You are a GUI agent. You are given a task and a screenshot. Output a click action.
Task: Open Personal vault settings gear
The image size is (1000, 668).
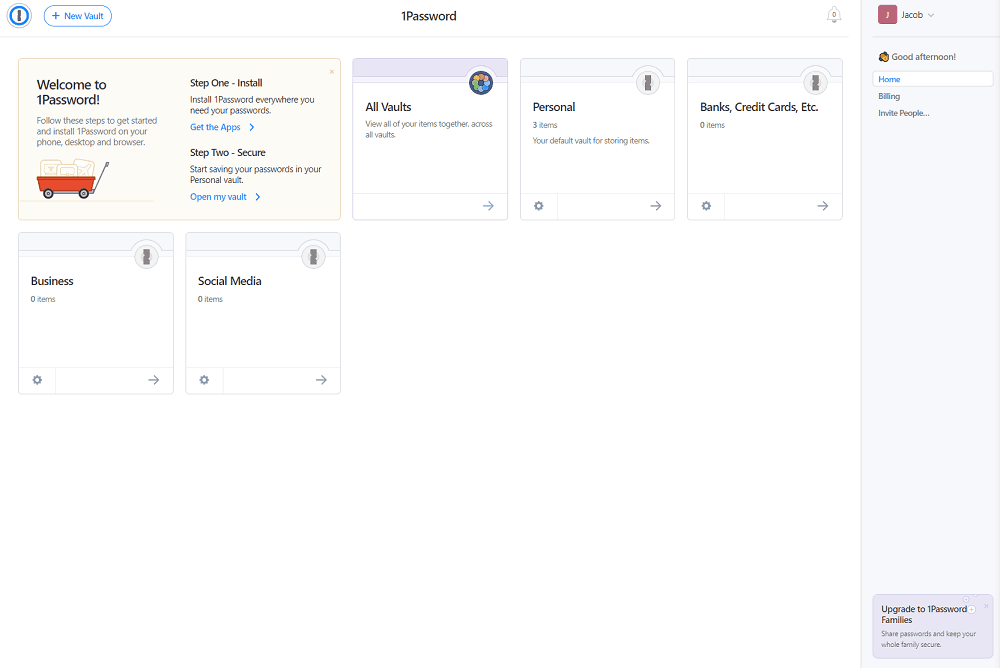[x=539, y=206]
